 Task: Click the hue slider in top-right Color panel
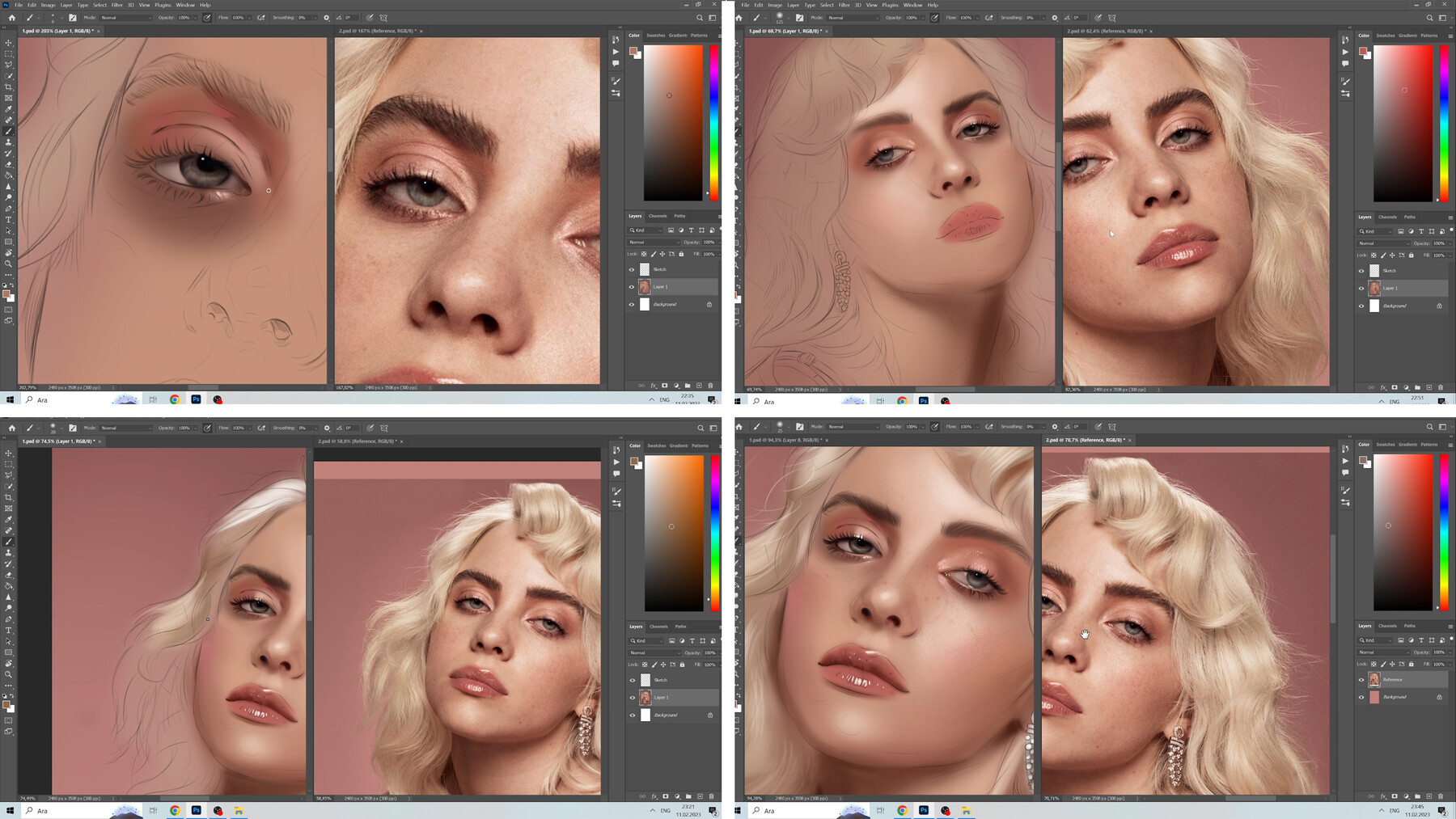pyautogui.click(x=1444, y=123)
